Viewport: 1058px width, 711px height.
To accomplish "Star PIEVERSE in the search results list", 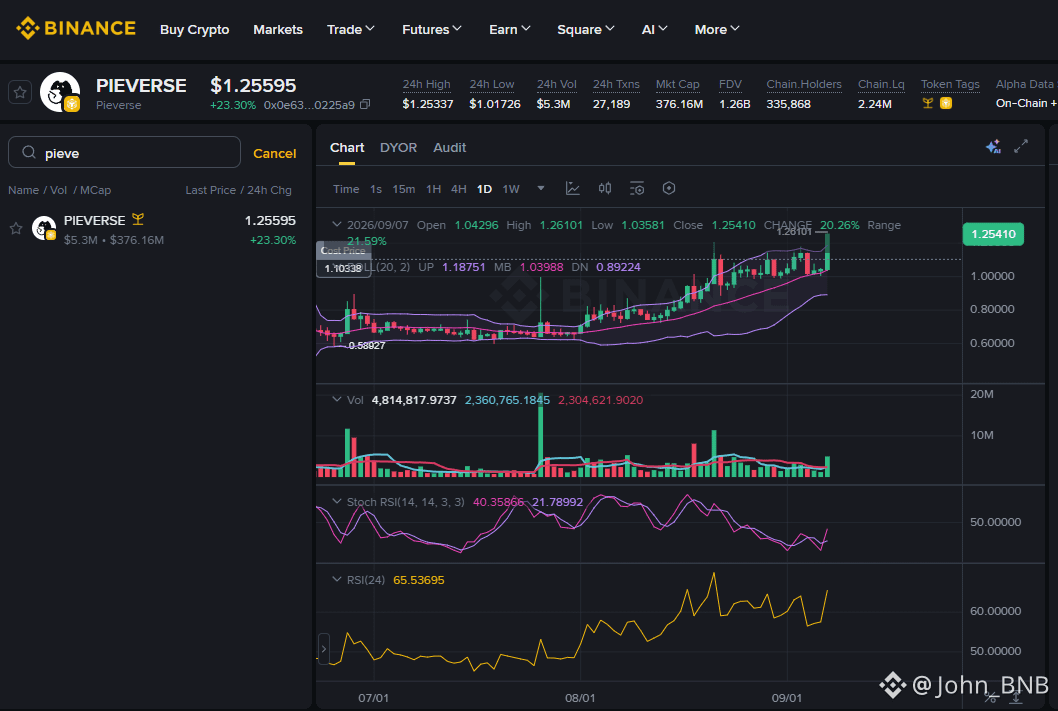I will click(16, 229).
